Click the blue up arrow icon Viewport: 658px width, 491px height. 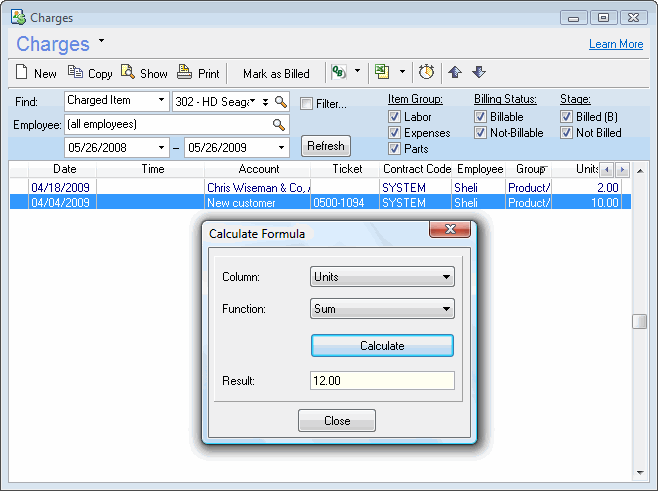(455, 72)
